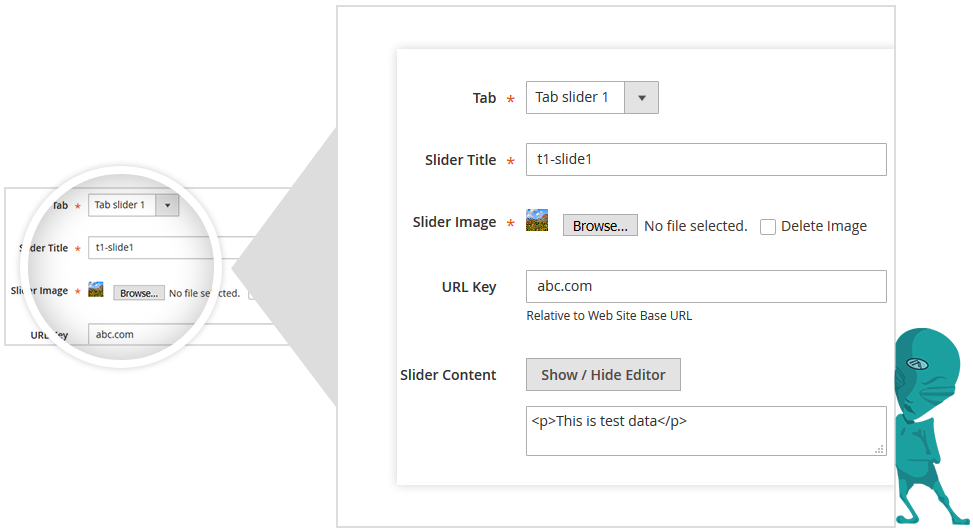The image size is (973, 532).
Task: Focus the large Slider Title field containing t1-slide1
Action: 706,160
